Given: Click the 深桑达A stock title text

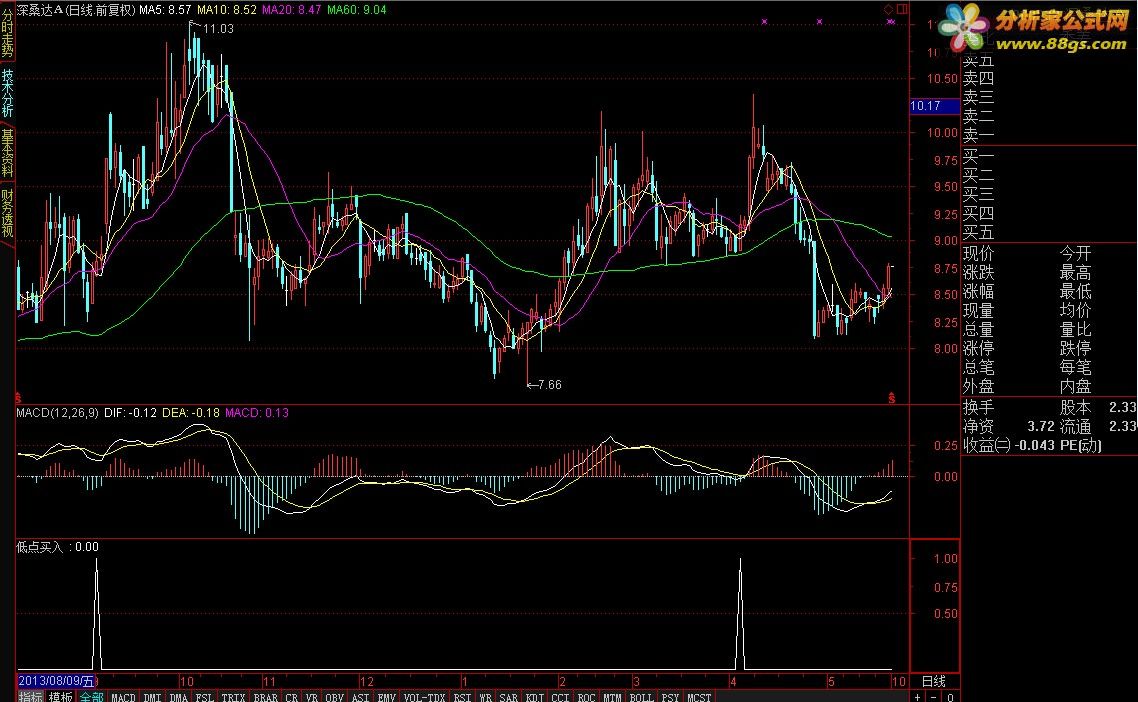Looking at the screenshot, I should coord(40,10).
